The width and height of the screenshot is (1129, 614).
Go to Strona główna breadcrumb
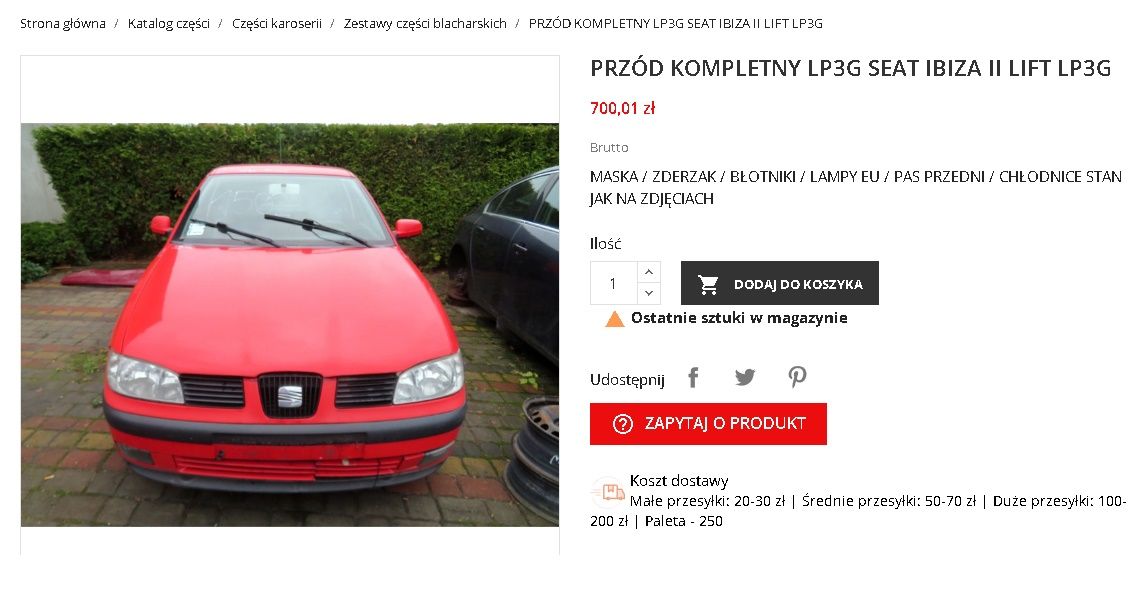point(63,24)
